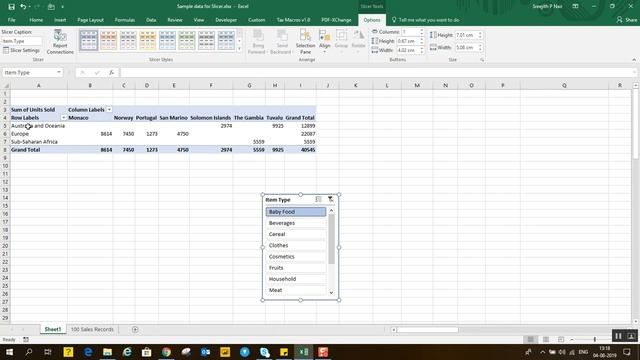
Task: Add a new sheet with plus icon
Action: 135,329
